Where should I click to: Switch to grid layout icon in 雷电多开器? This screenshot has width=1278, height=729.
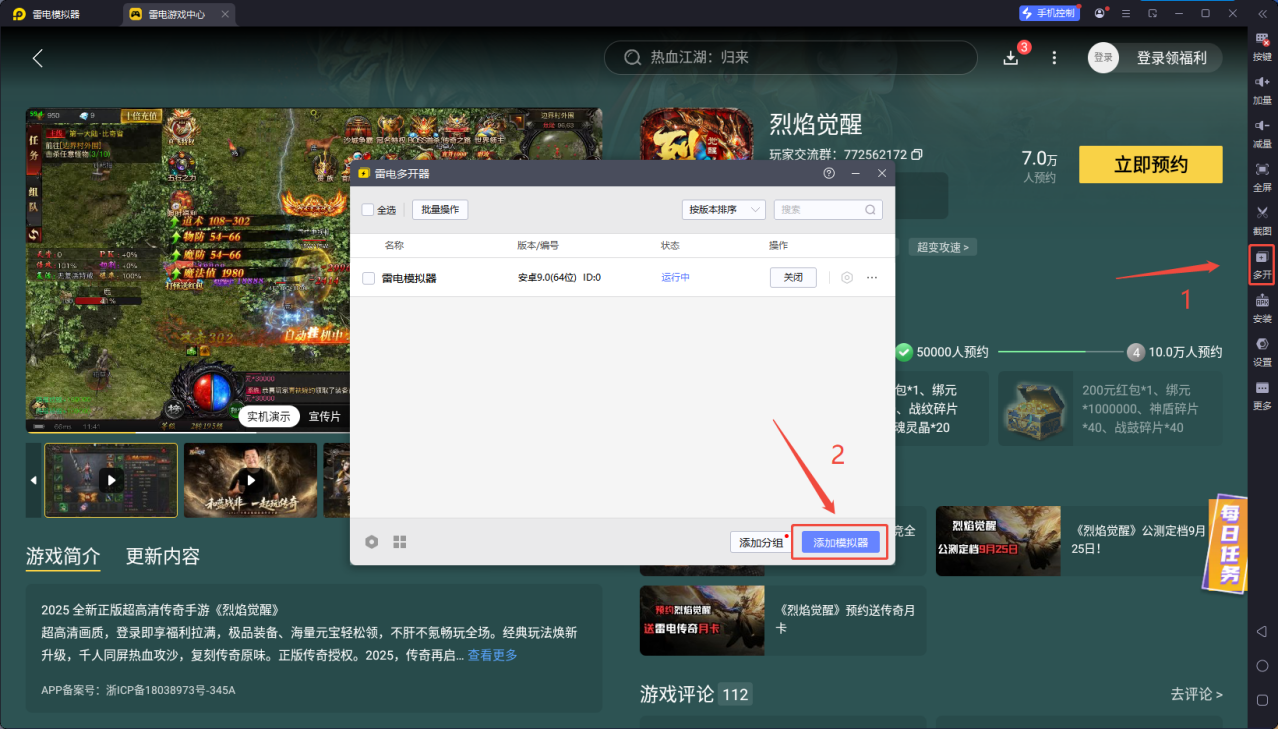400,541
